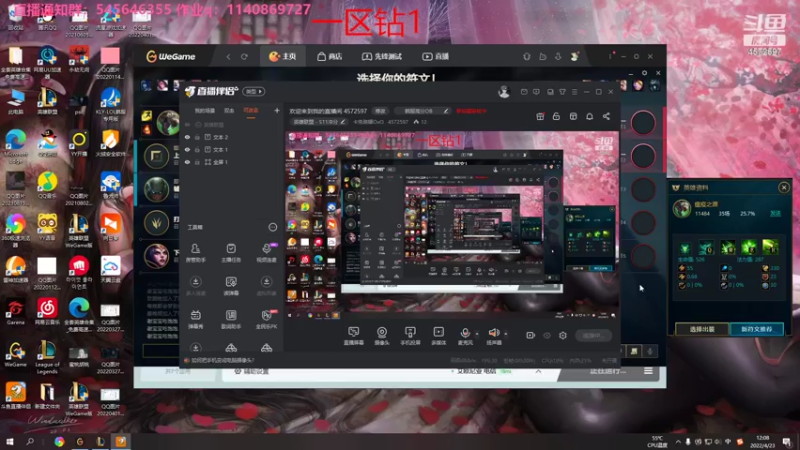
Task: Open the 房管助手 tool
Action: 195,253
